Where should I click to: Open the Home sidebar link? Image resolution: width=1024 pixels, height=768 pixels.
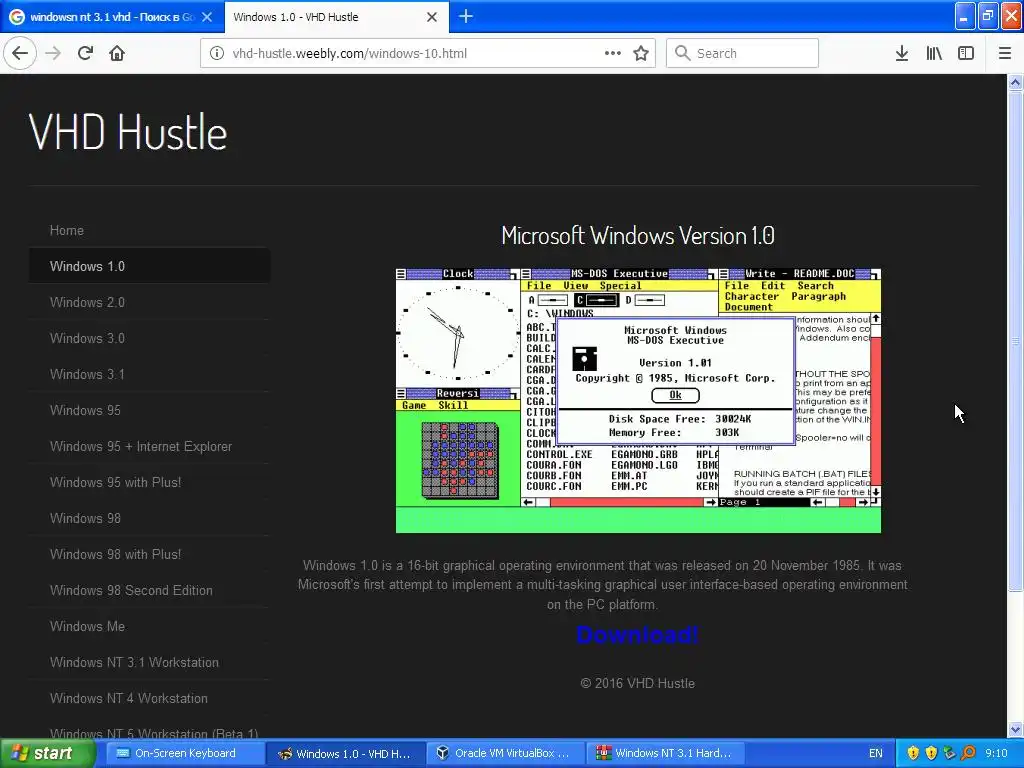pos(67,231)
